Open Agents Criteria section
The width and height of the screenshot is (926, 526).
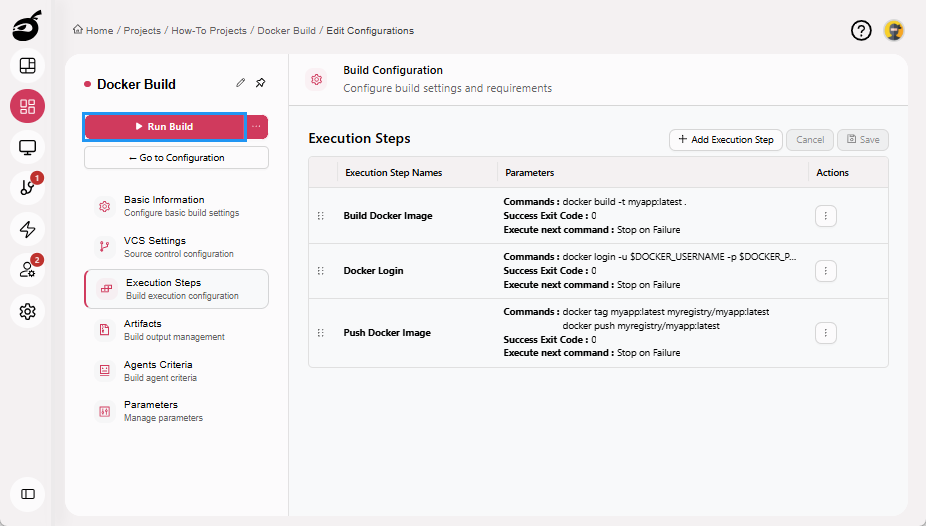click(176, 370)
